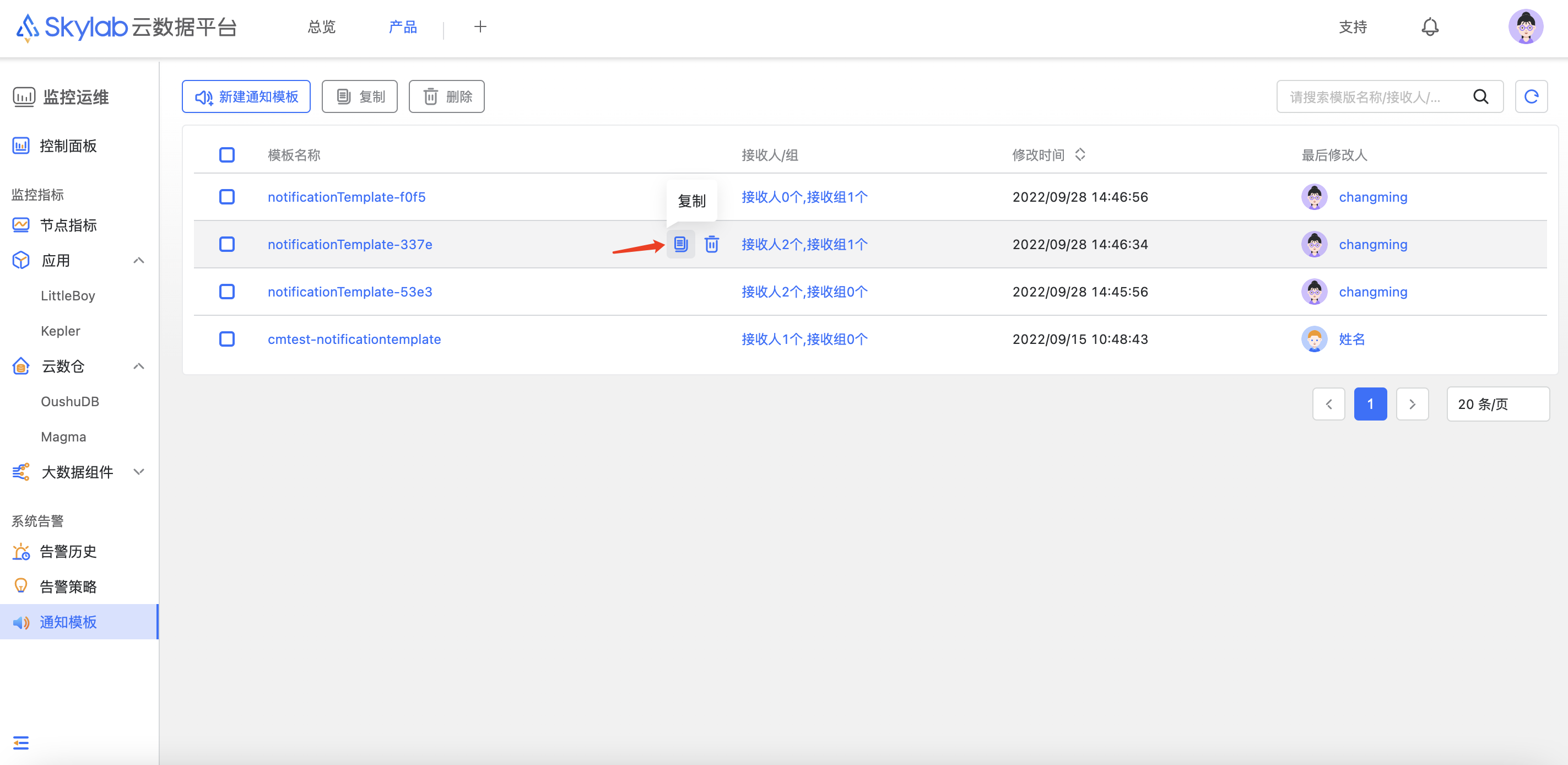Click the copy icon in notificationTemplate-337e row
The height and width of the screenshot is (765, 1568).
click(x=680, y=244)
